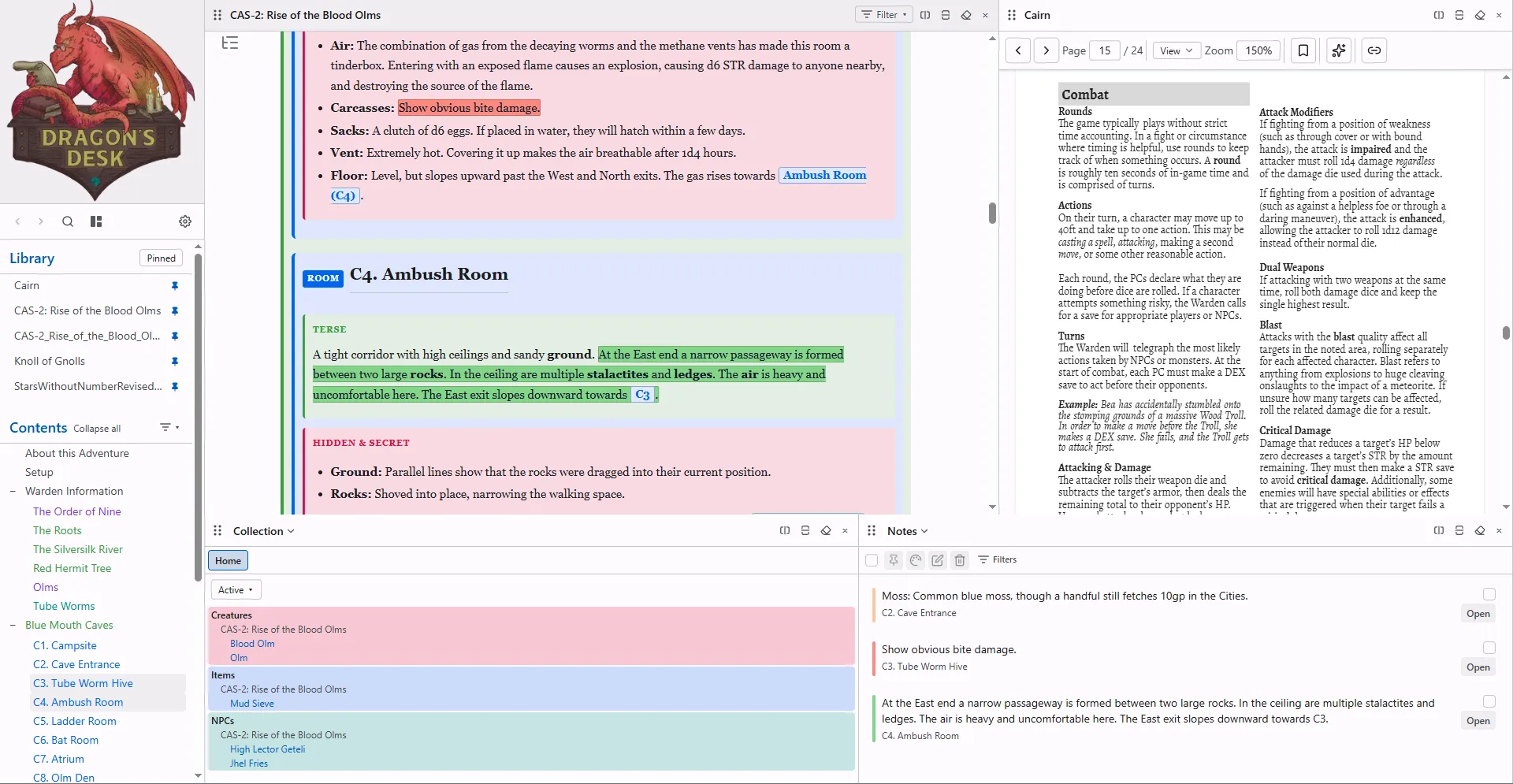
Task: Open the Contents filter dropdown
Action: click(169, 428)
